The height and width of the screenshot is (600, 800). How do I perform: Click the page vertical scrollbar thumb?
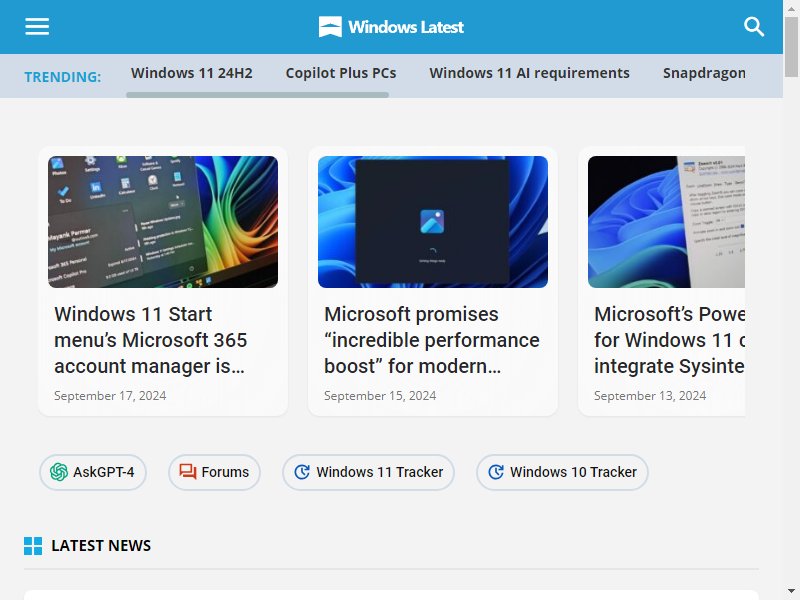coord(791,47)
